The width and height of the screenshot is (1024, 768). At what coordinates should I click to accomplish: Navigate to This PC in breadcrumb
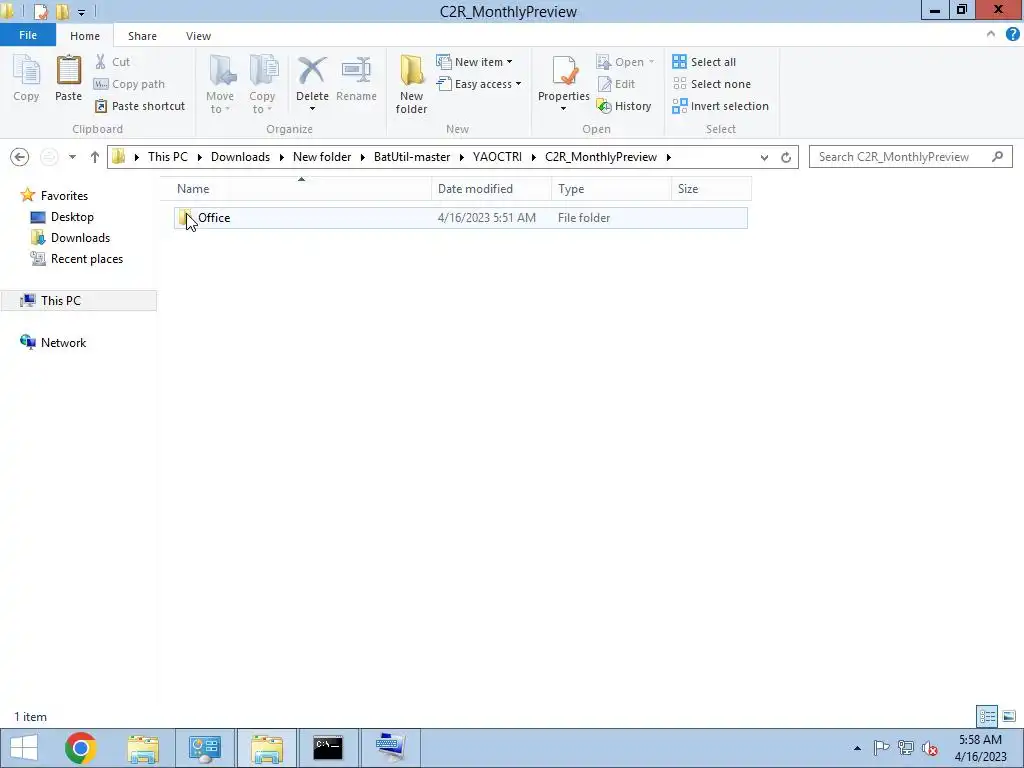(x=168, y=157)
